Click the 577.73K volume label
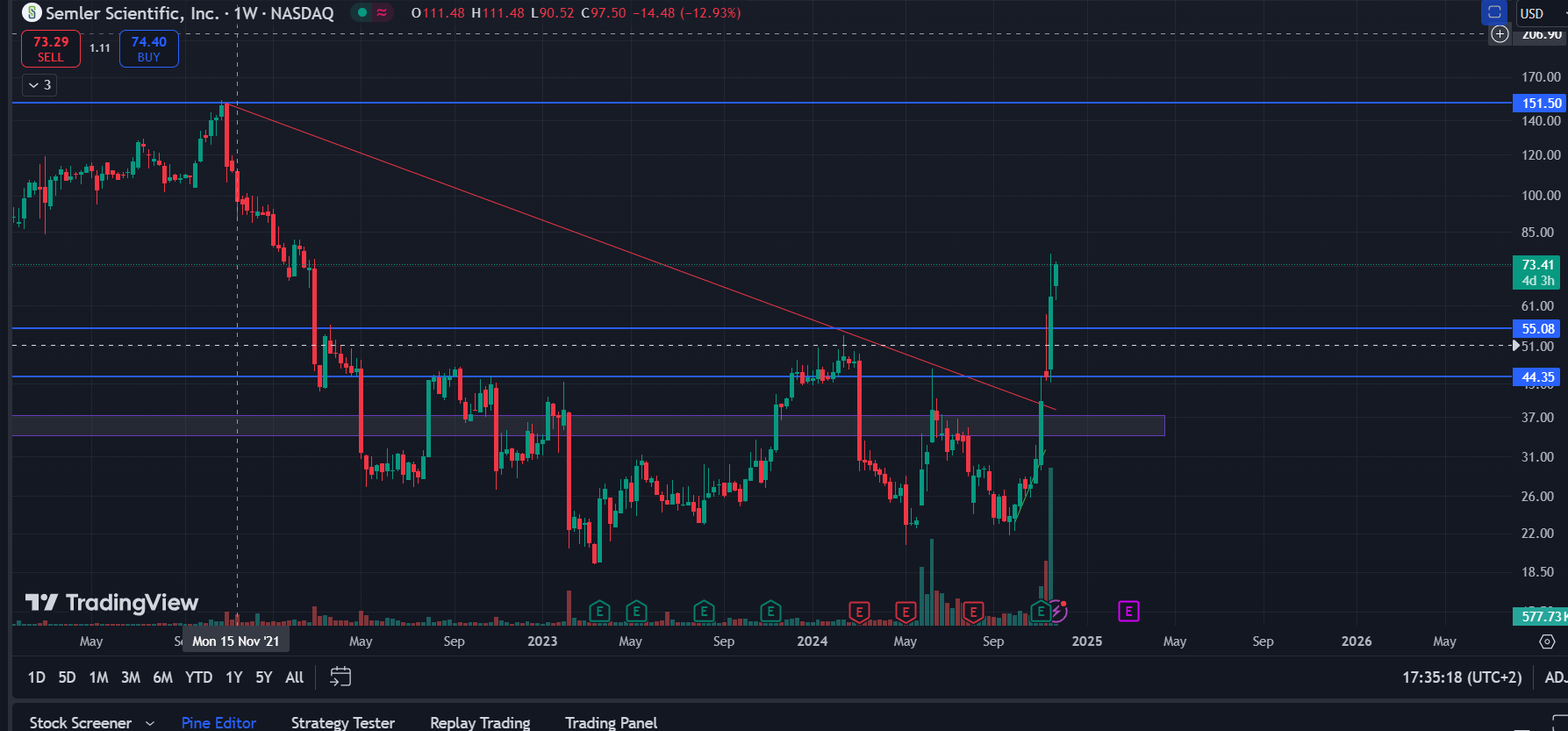The height and width of the screenshot is (731, 1568). click(x=1540, y=616)
